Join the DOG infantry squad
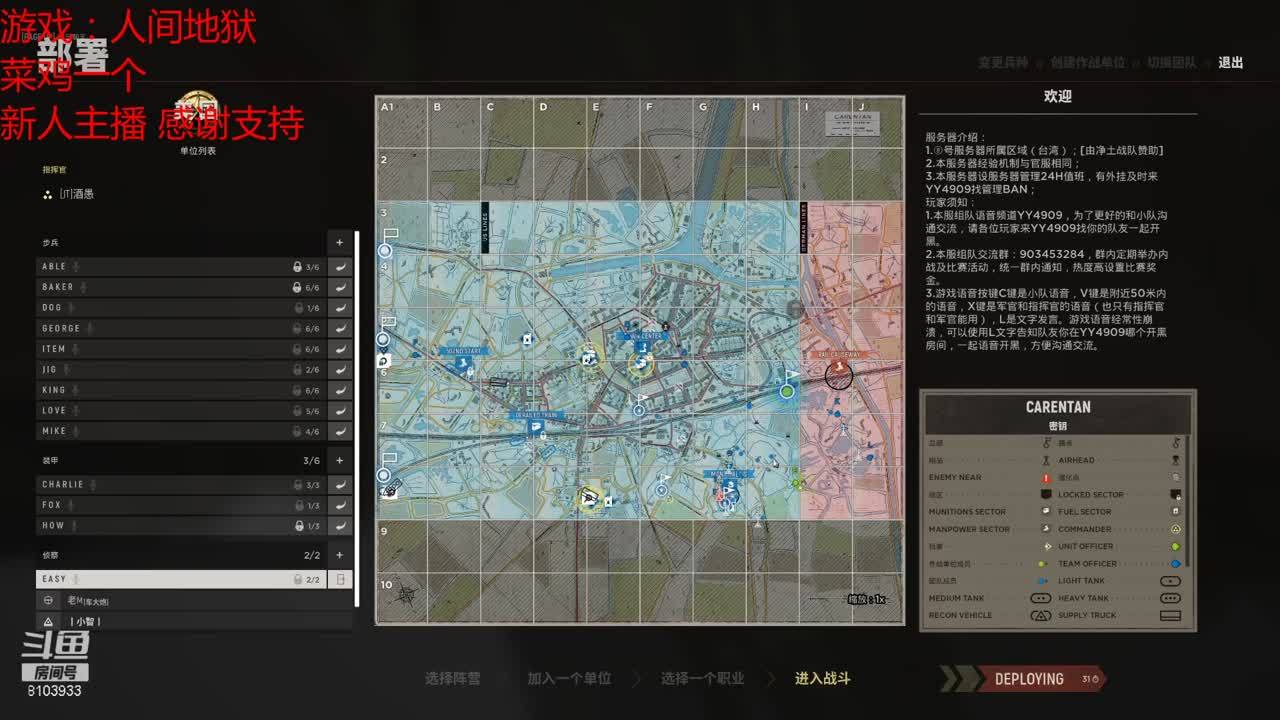 (340, 308)
